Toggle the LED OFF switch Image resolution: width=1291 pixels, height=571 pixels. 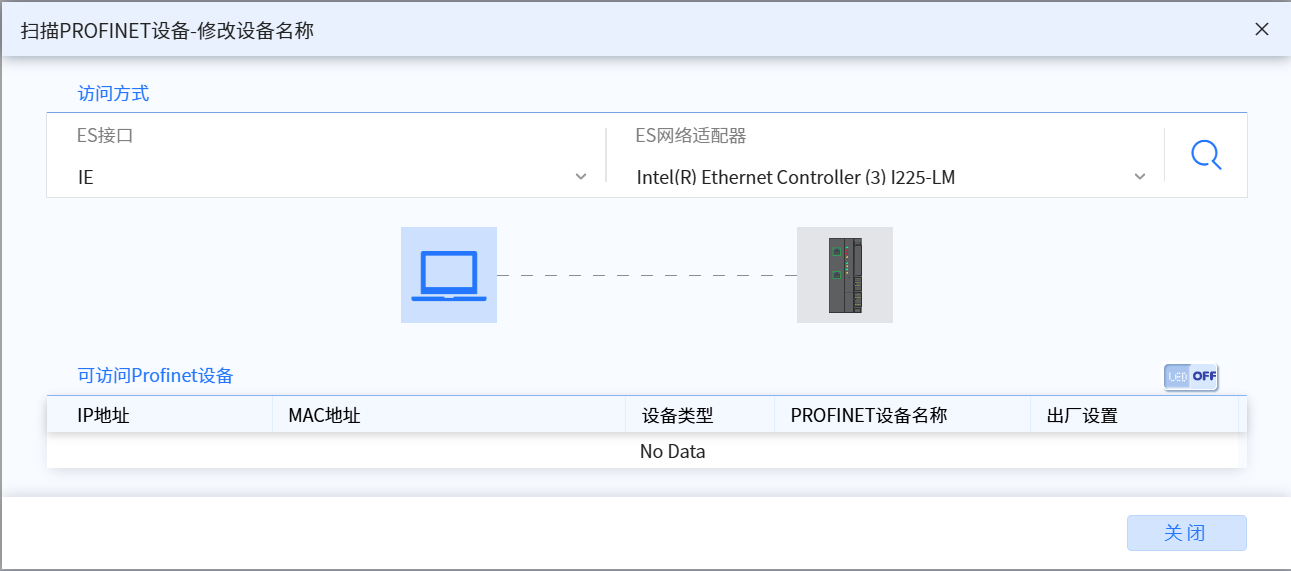tap(1190, 377)
